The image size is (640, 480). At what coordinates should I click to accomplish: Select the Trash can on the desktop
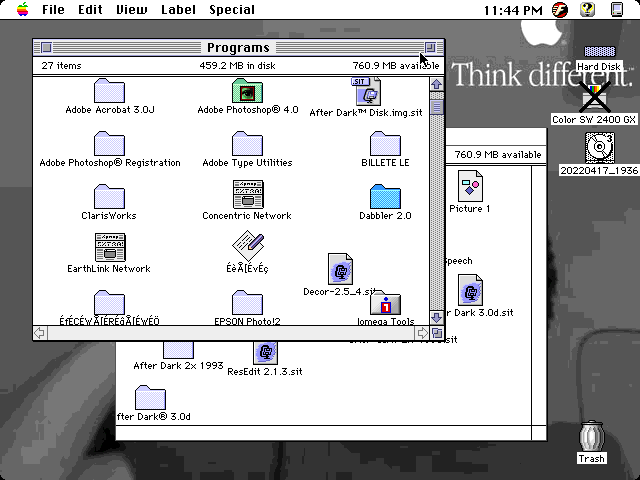click(591, 436)
